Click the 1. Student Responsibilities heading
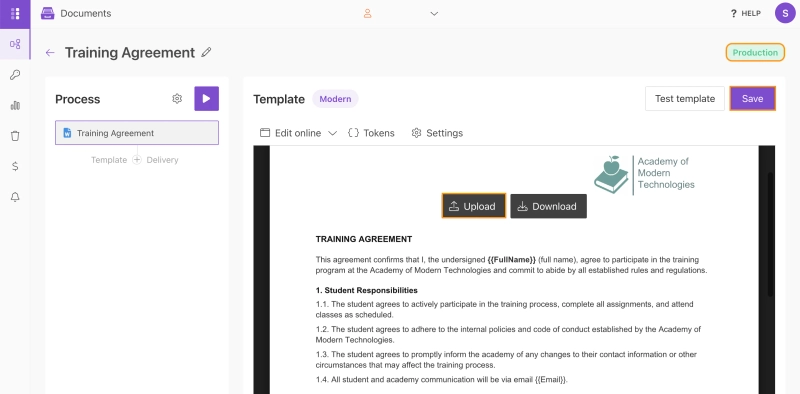This screenshot has width=800, height=394. click(x=367, y=290)
